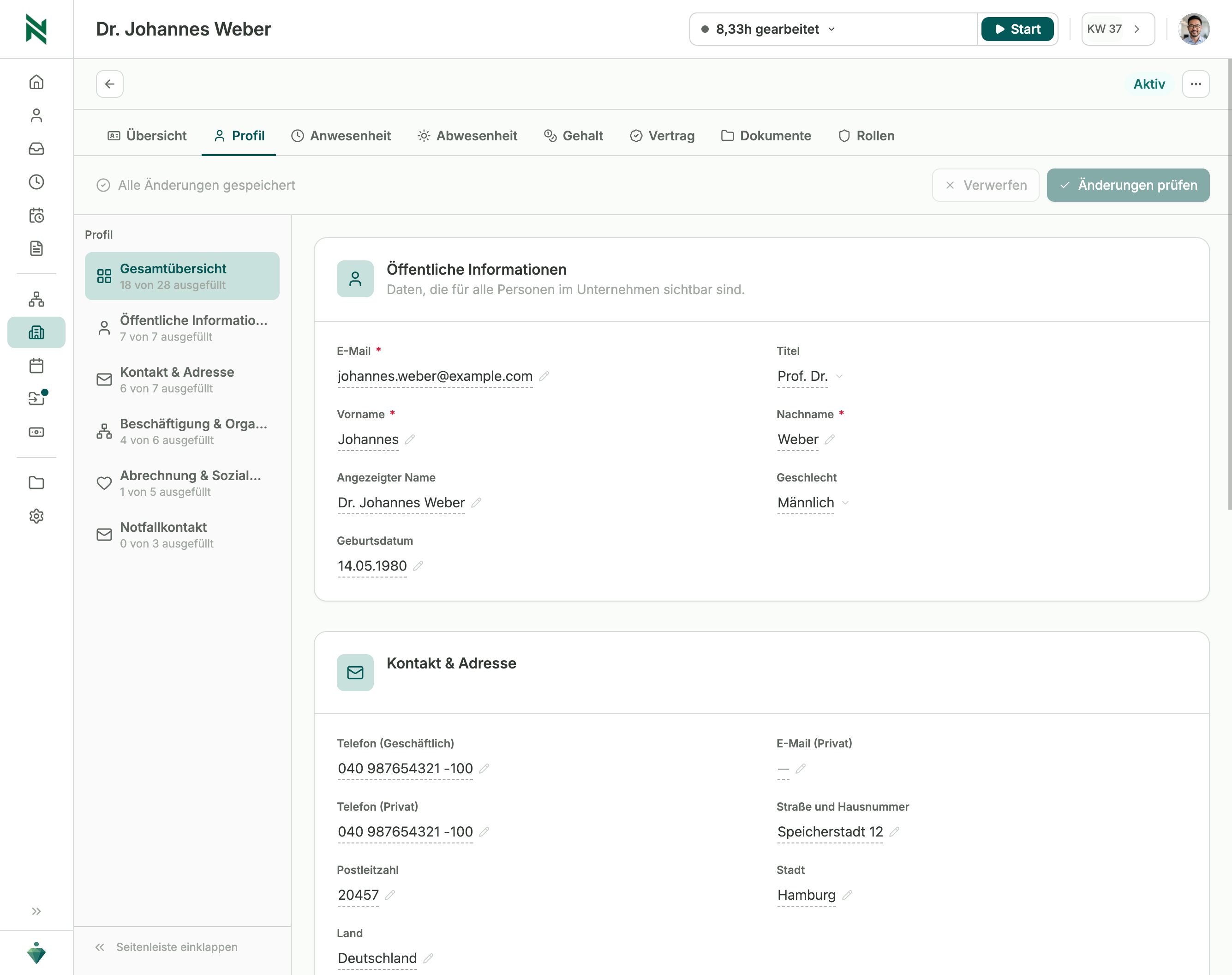Open the banknote payroll icon in sidebar
The image size is (1232, 975).
tap(36, 432)
